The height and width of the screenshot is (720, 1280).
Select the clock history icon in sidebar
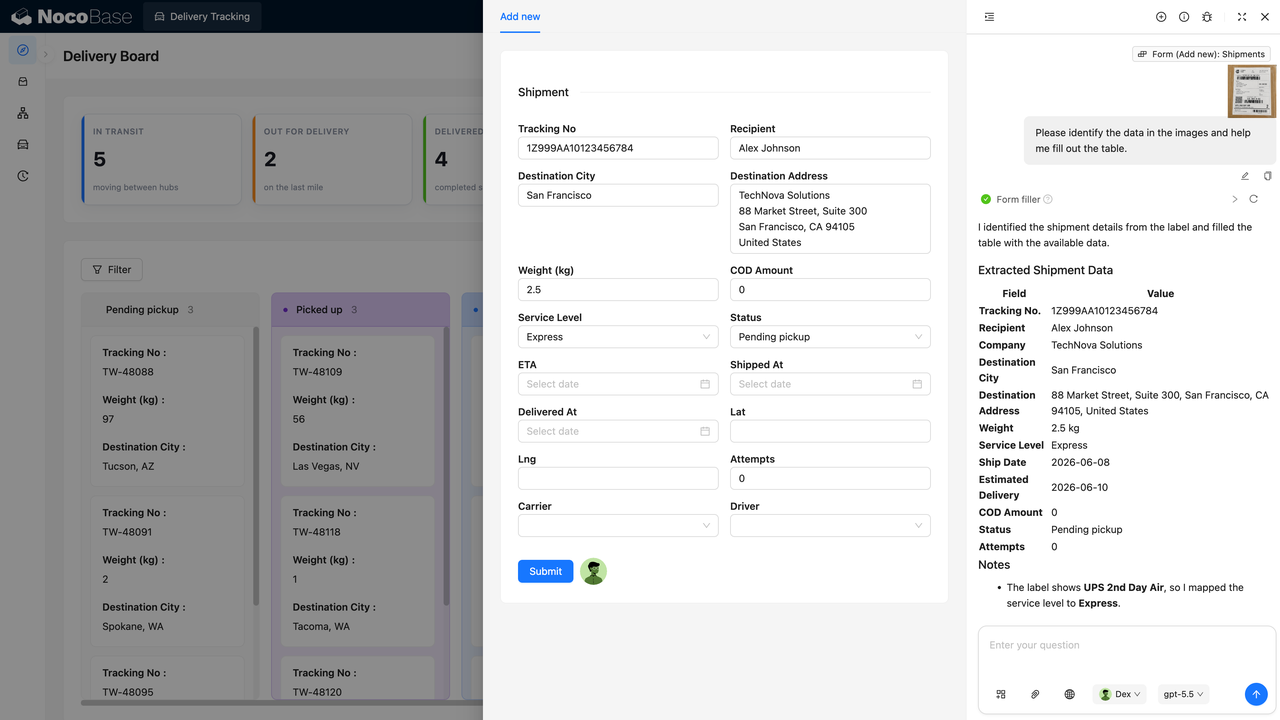point(23,176)
